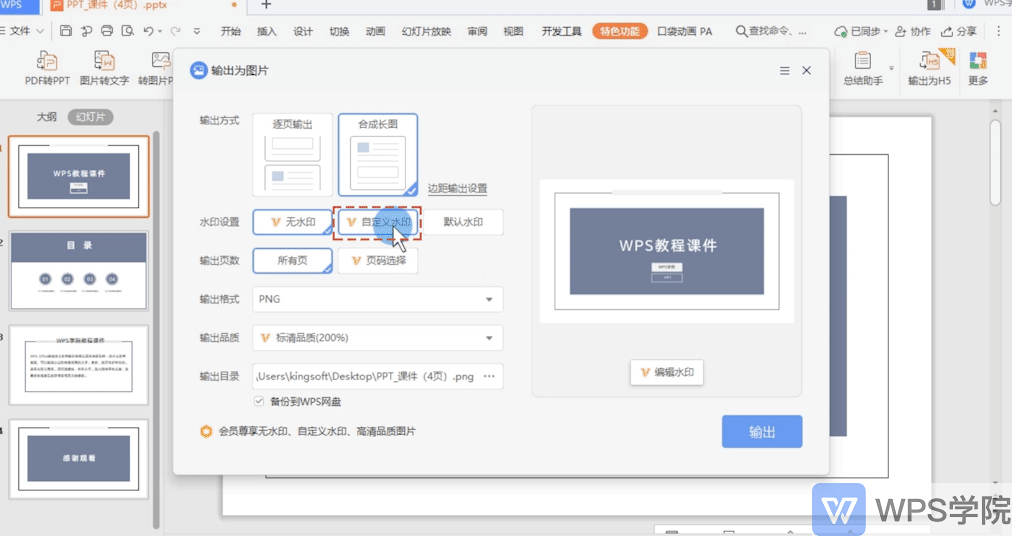The width and height of the screenshot is (1012, 536).
Task: Select slide 1 thumbnail WPS教程课件
Action: tap(79, 176)
